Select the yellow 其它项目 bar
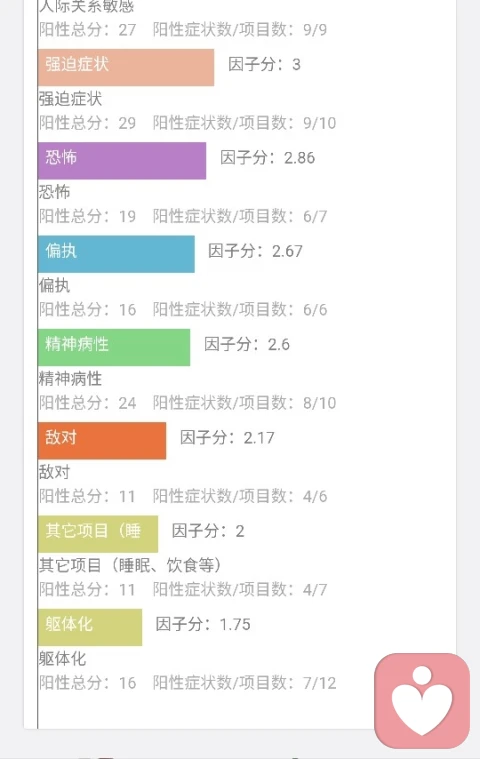Screen dimensions: 480x759 [98, 534]
